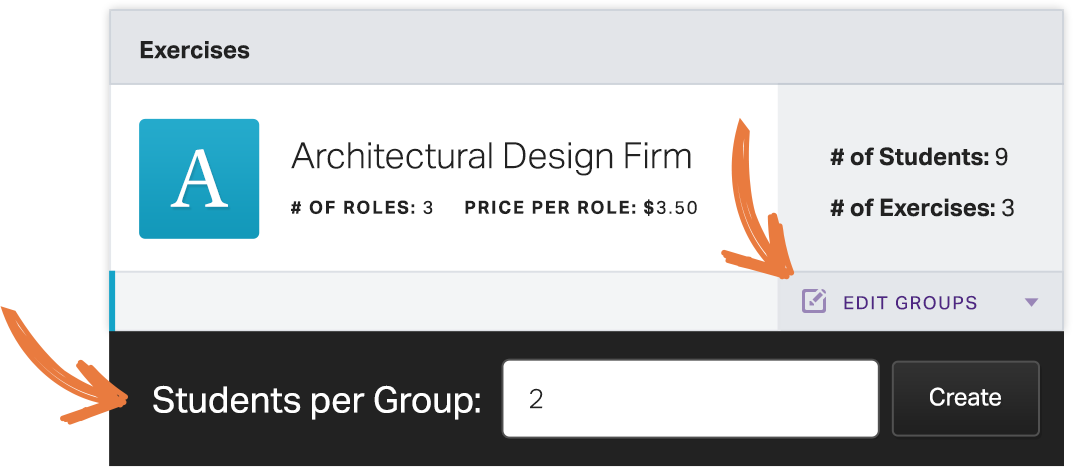Viewport: 1073px width, 467px height.
Task: Click the gray student stats side panel
Action: point(920,178)
